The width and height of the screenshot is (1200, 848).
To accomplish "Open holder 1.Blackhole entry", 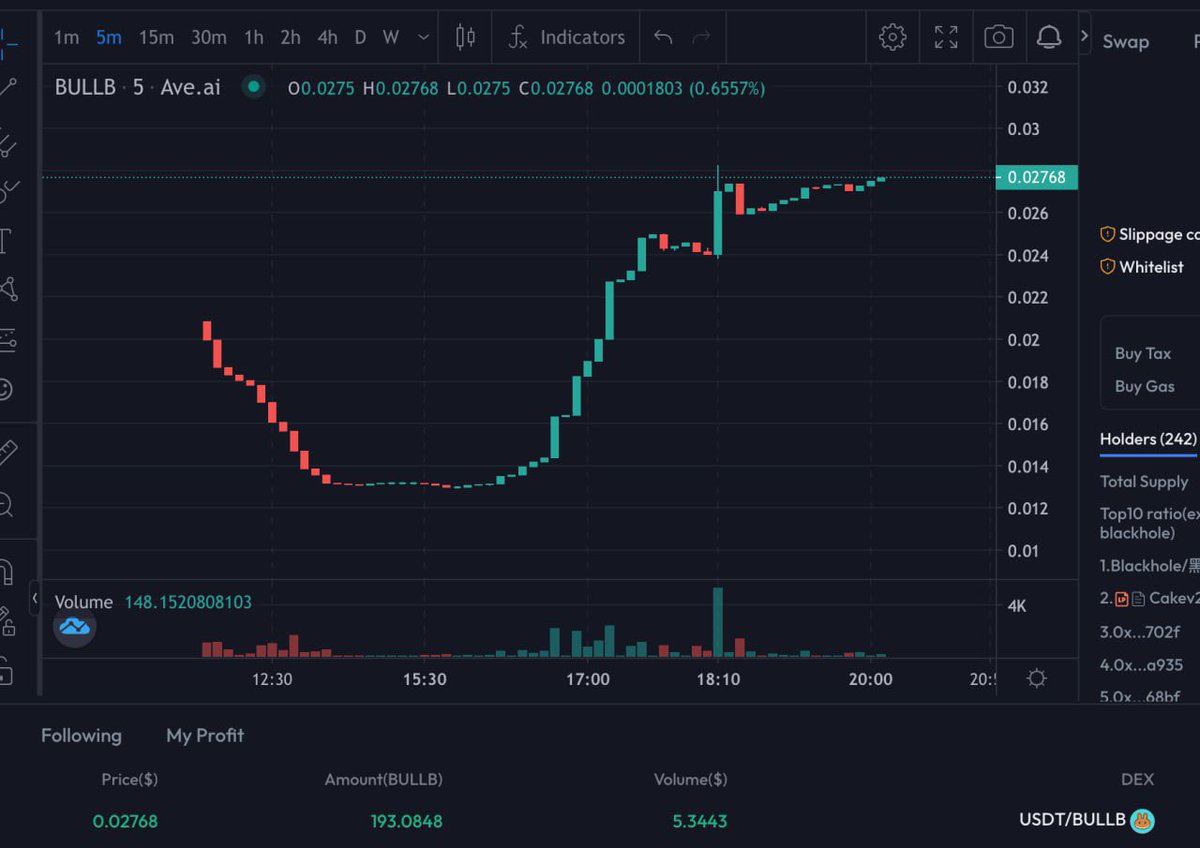I will point(1150,565).
